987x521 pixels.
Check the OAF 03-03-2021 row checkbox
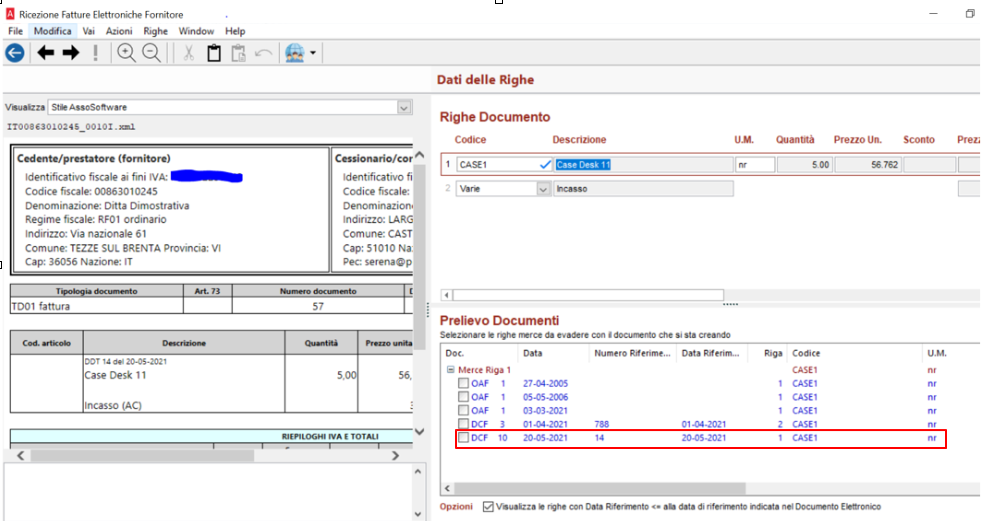pyautogui.click(x=463, y=410)
